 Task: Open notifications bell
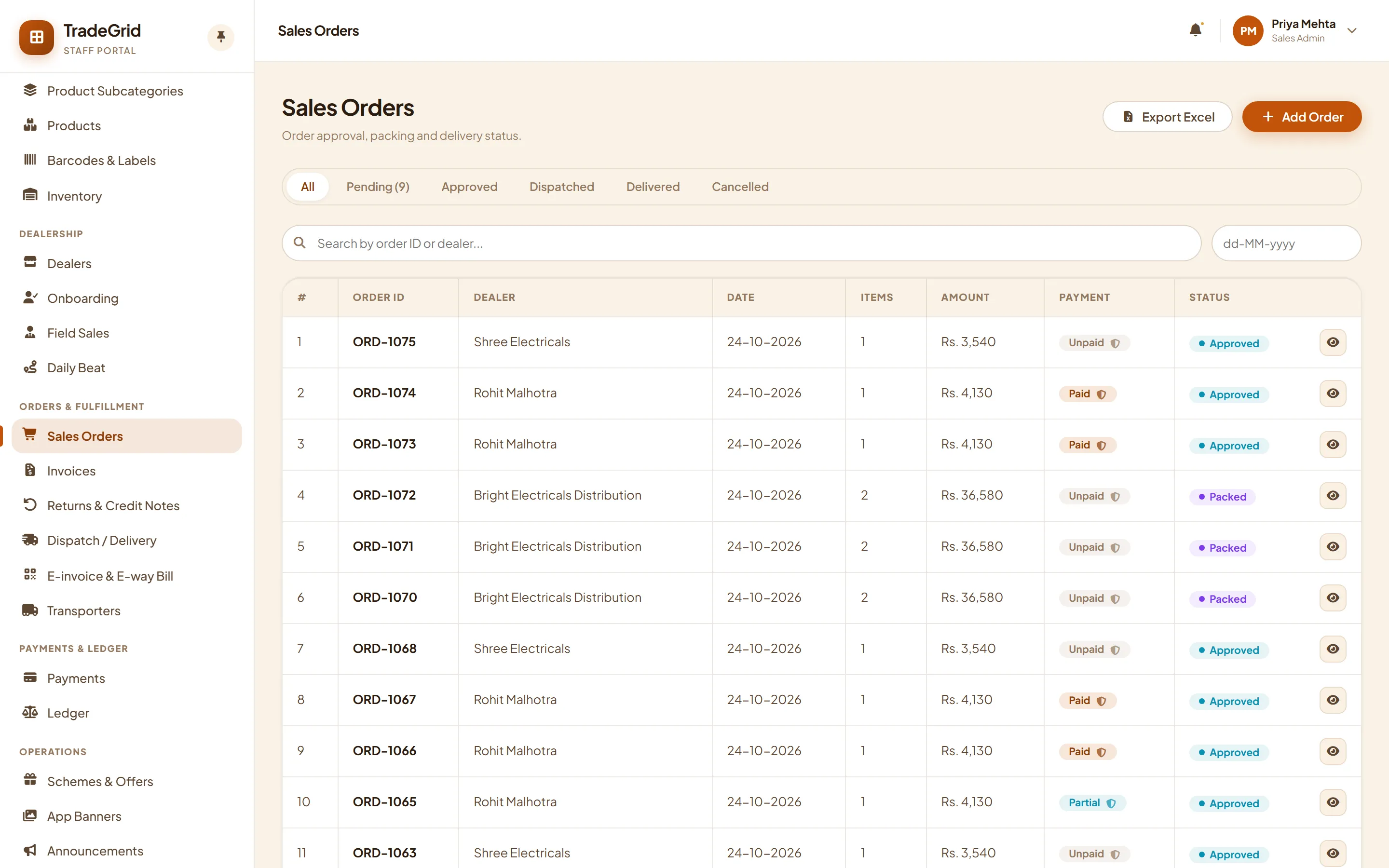pyautogui.click(x=1196, y=30)
